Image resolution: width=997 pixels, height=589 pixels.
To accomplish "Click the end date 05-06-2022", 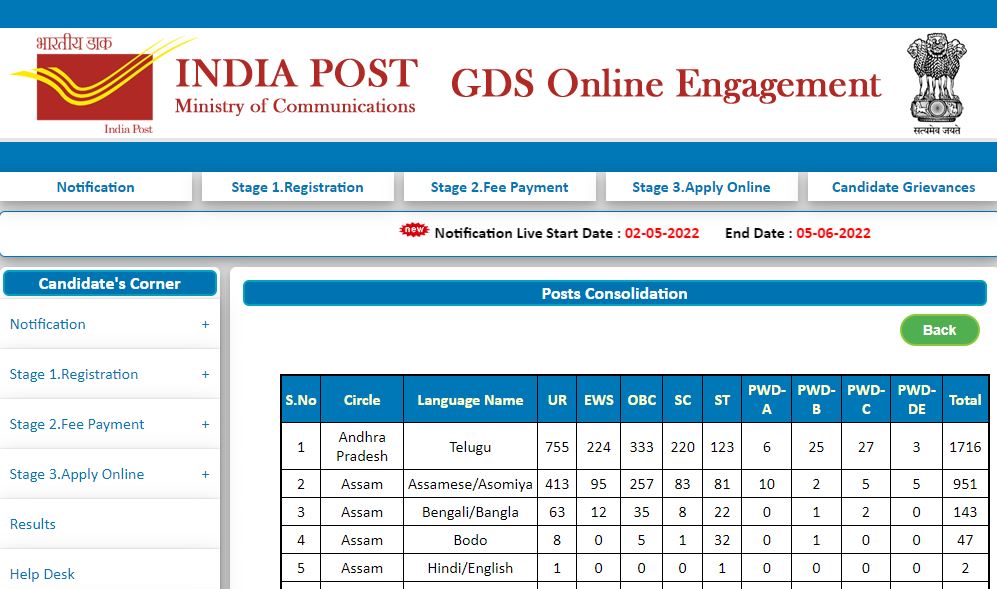I will [x=834, y=233].
